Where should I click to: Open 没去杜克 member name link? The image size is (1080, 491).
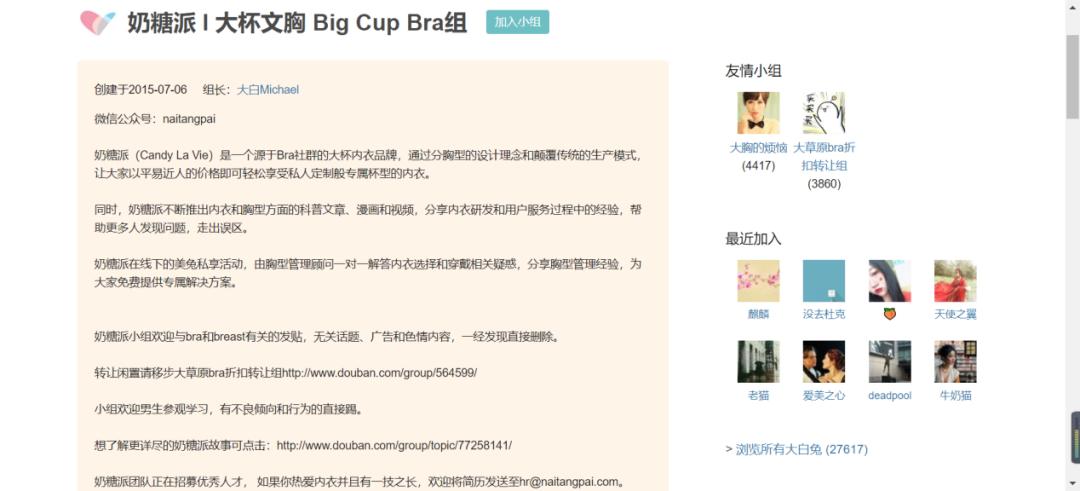pos(824,314)
